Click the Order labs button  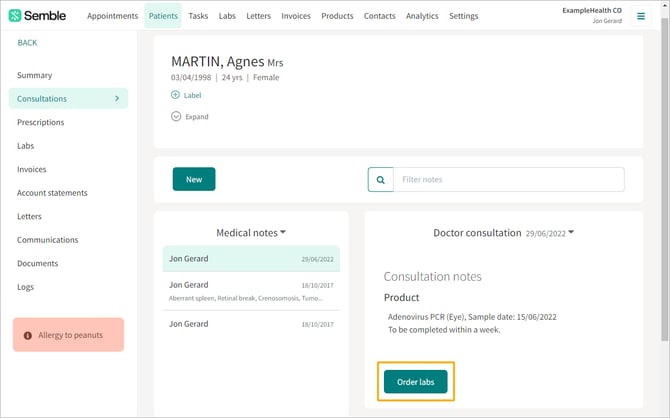(x=415, y=381)
